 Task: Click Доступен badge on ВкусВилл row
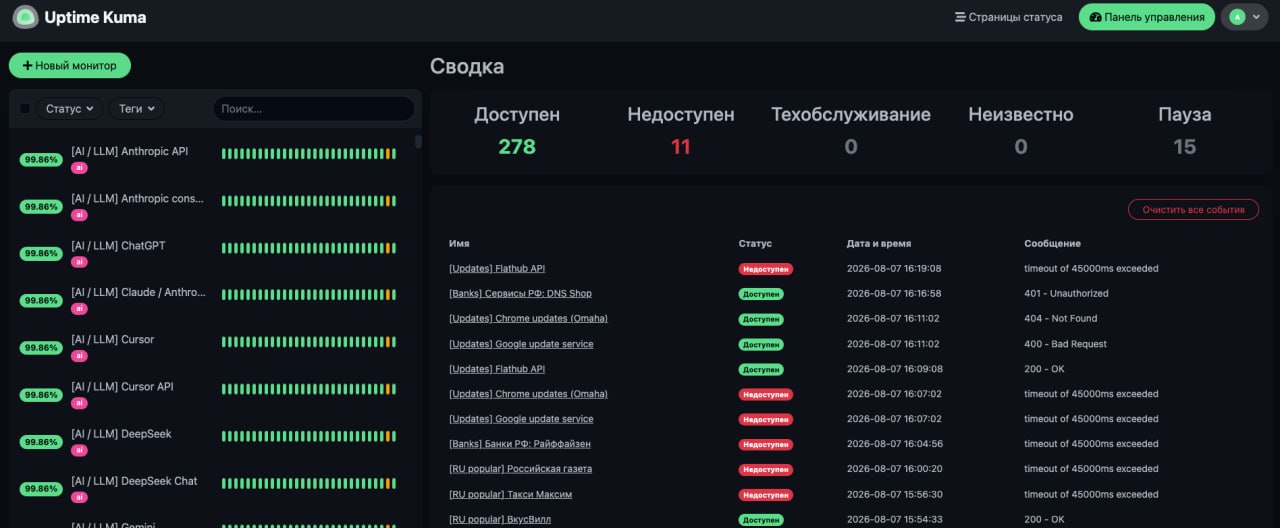coord(761,520)
